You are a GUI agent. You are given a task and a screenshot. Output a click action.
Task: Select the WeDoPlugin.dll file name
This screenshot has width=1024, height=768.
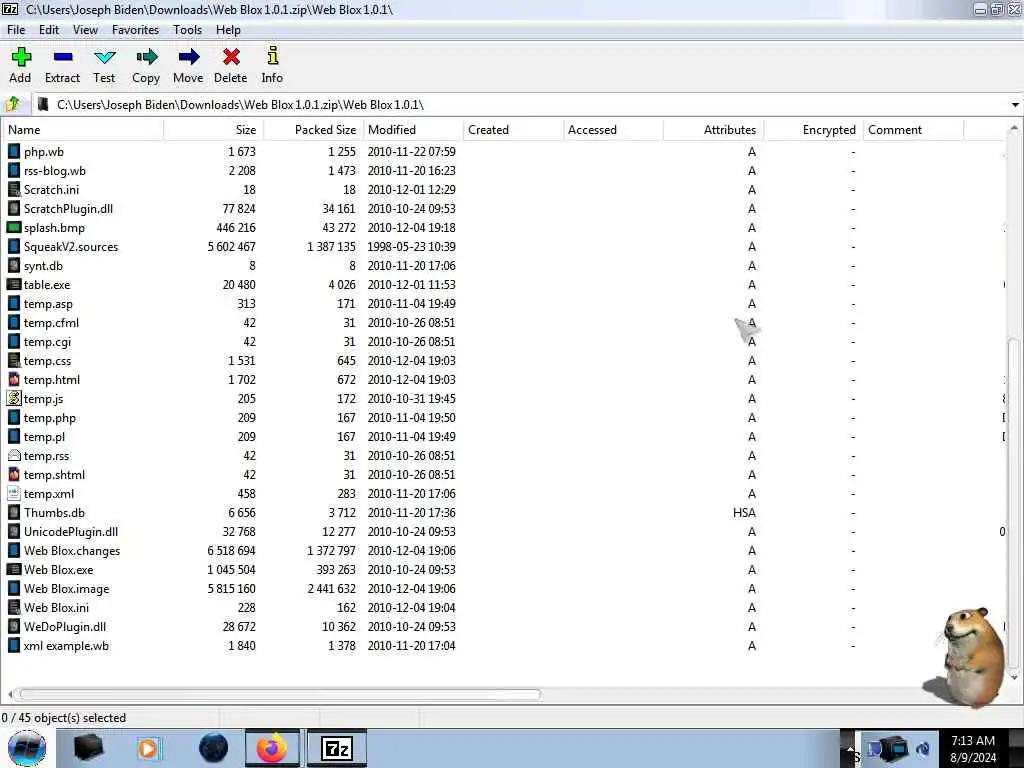point(65,626)
